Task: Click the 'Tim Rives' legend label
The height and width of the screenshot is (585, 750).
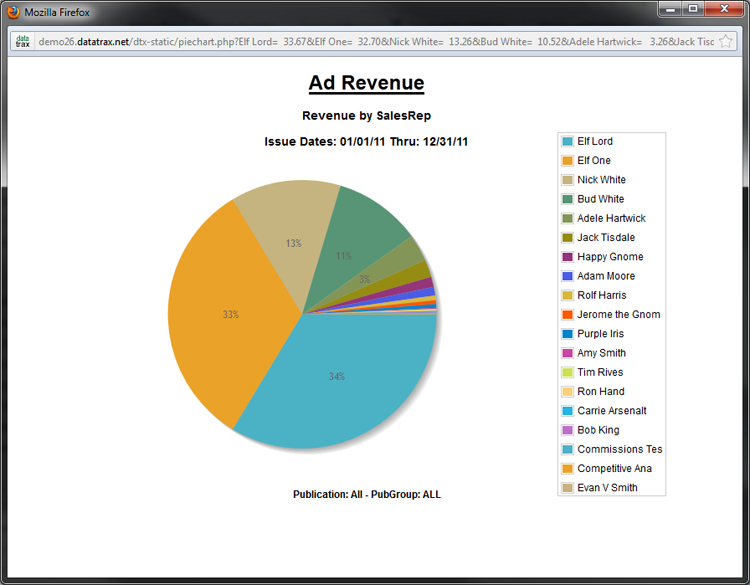Action: coord(600,372)
